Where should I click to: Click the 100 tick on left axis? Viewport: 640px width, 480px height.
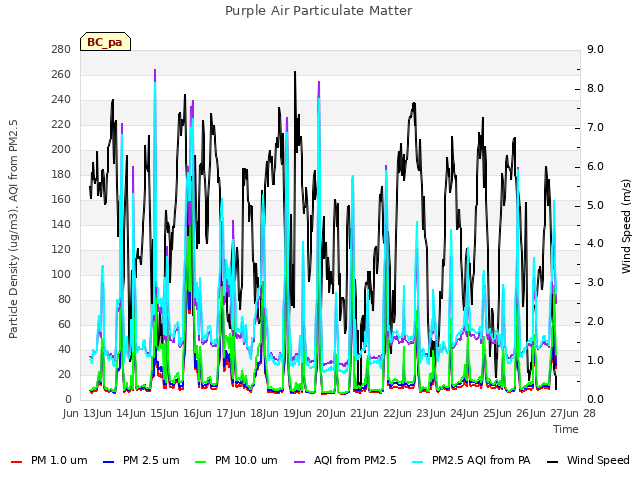coord(61,274)
